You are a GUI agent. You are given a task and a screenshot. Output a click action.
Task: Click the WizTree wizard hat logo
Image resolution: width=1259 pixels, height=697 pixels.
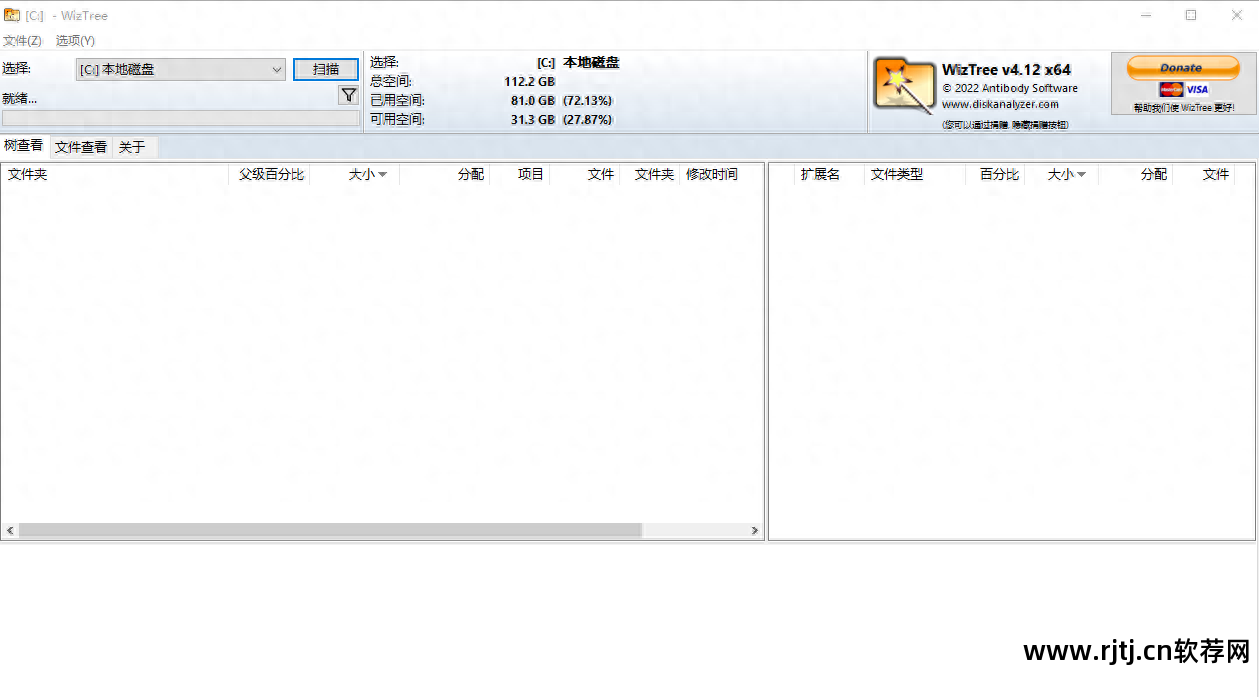(x=904, y=83)
